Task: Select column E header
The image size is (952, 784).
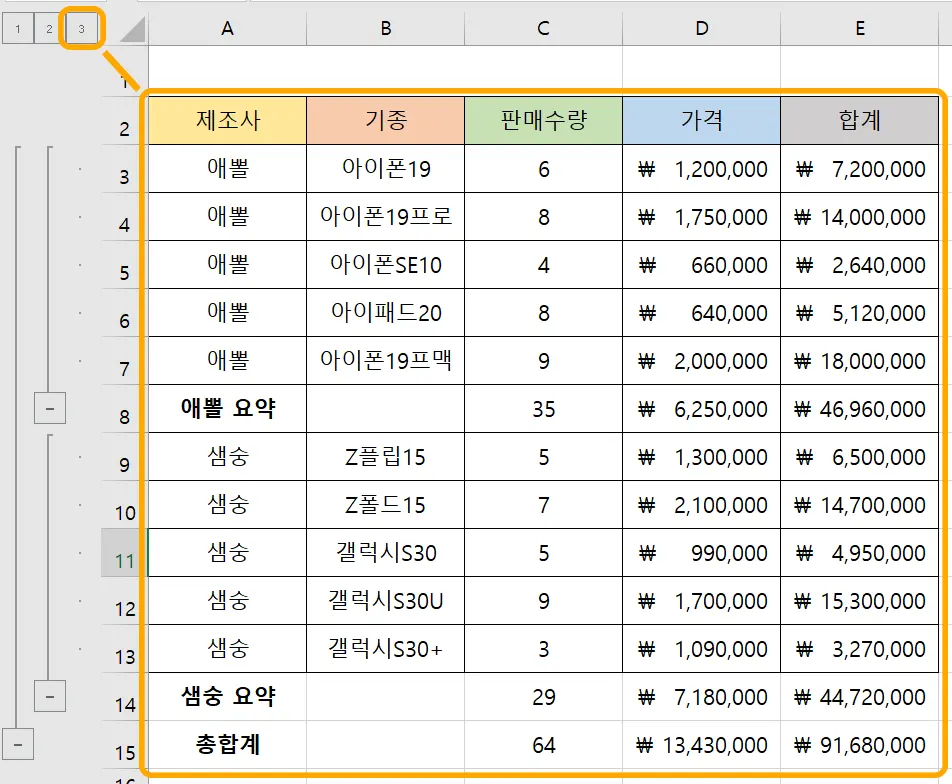Action: coord(860,29)
